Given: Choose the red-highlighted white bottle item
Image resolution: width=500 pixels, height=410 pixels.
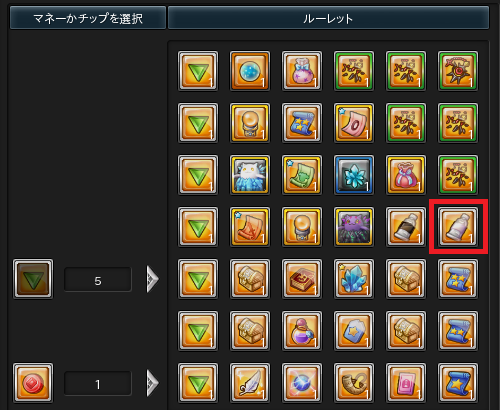Looking at the screenshot, I should (458, 227).
